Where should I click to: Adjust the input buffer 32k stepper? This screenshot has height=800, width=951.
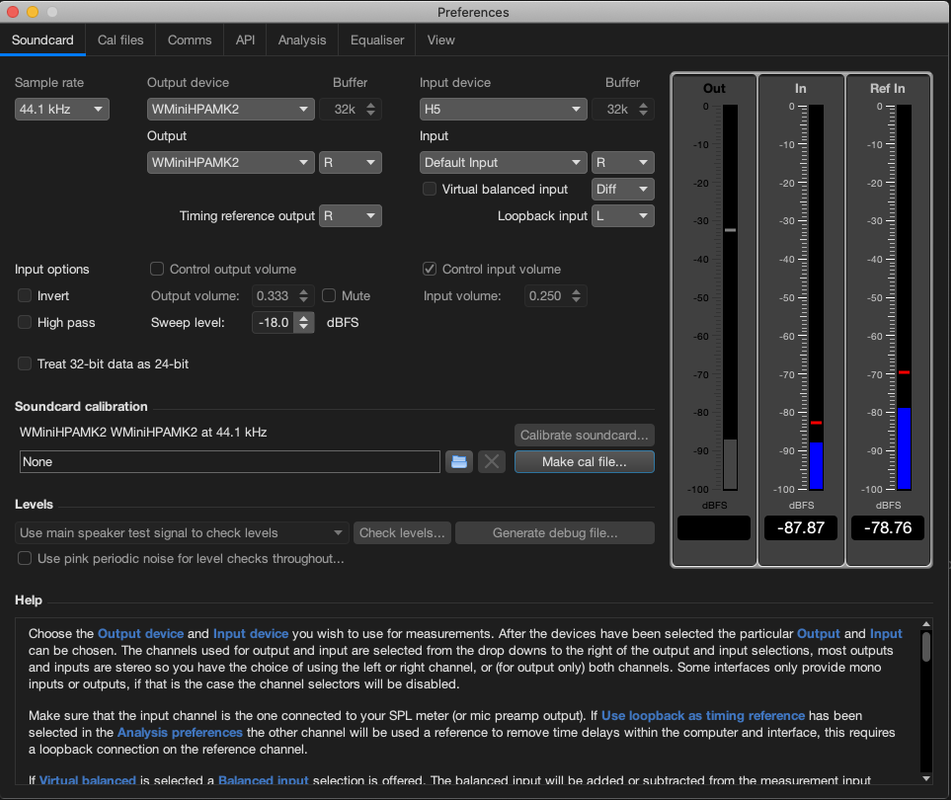[x=643, y=109]
